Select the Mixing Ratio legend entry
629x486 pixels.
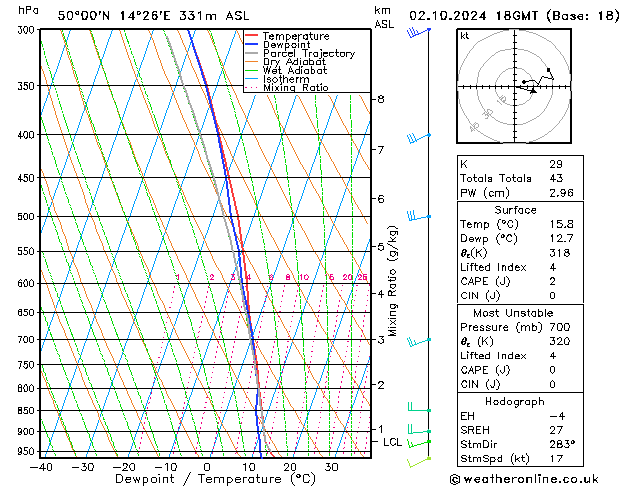tap(296, 88)
